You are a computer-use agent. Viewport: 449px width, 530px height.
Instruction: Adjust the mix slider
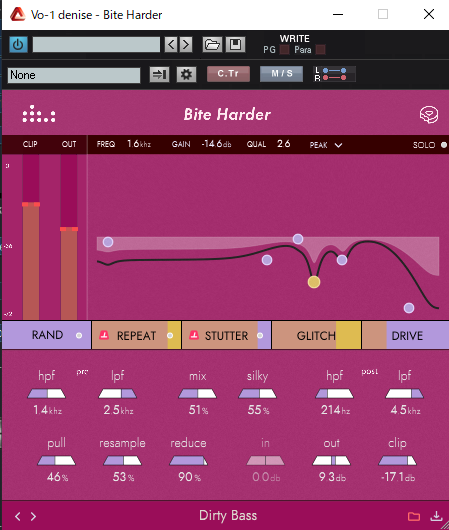(197, 393)
